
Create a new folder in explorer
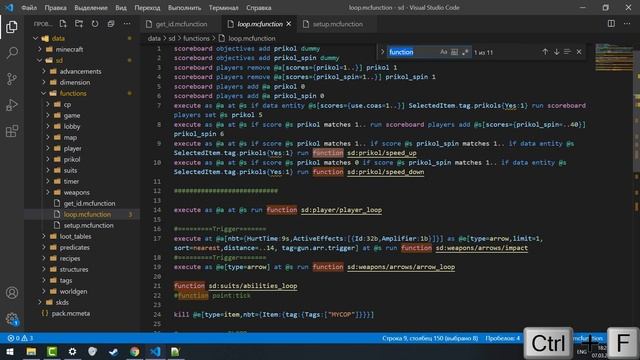point(79,24)
